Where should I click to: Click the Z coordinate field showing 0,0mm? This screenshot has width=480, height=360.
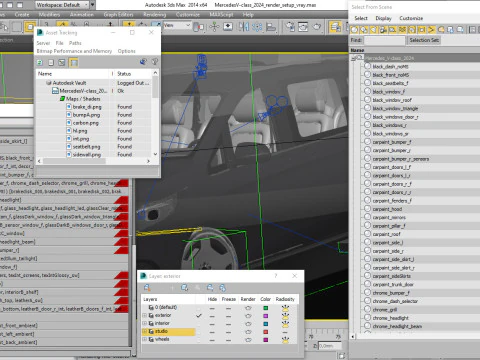(330, 346)
